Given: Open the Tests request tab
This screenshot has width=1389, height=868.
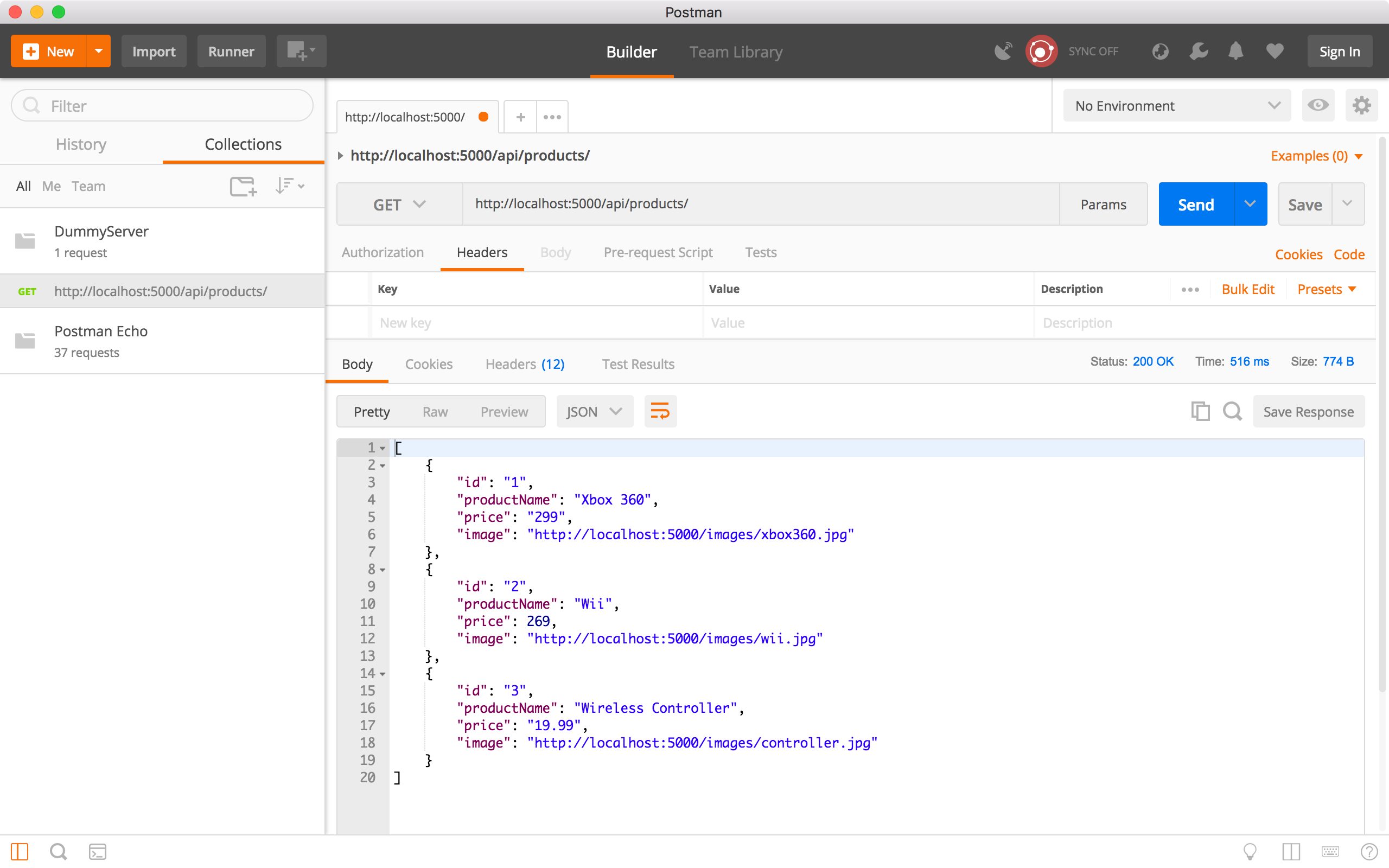Looking at the screenshot, I should 761,253.
